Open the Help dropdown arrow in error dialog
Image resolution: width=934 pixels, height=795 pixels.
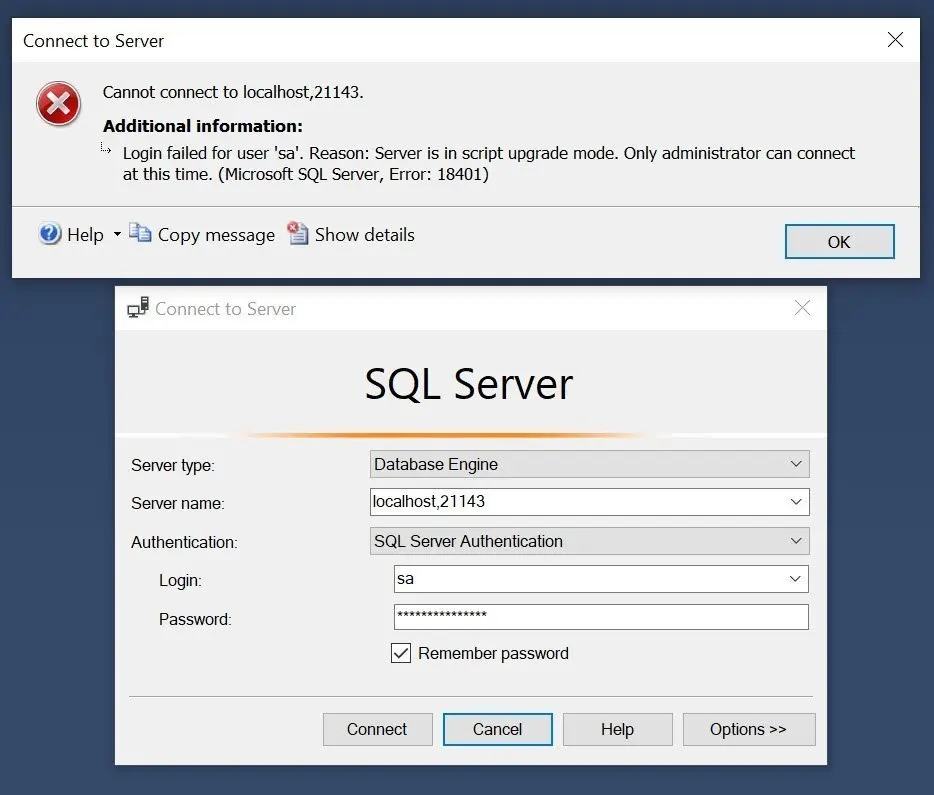(x=117, y=234)
